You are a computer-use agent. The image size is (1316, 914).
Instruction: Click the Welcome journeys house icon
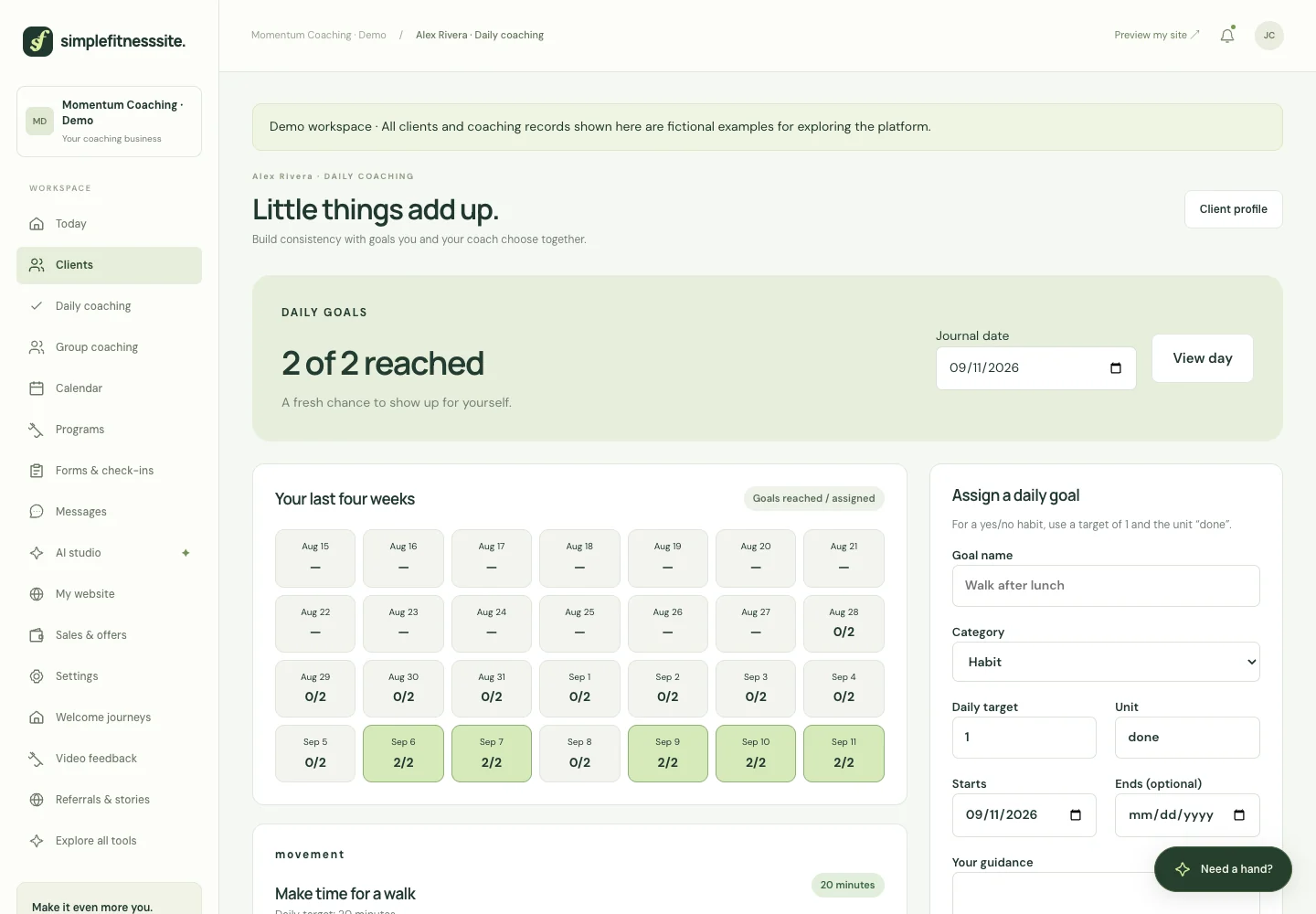point(37,717)
